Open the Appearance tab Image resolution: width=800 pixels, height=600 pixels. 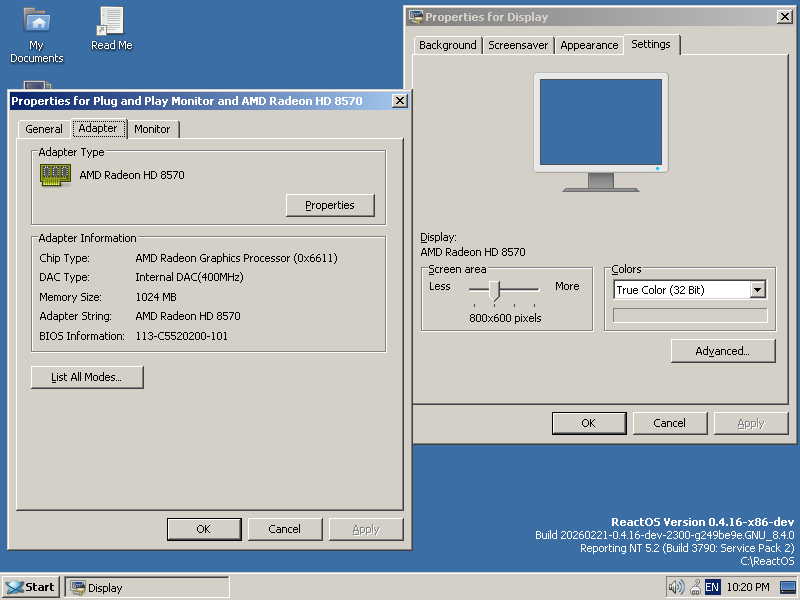(589, 45)
